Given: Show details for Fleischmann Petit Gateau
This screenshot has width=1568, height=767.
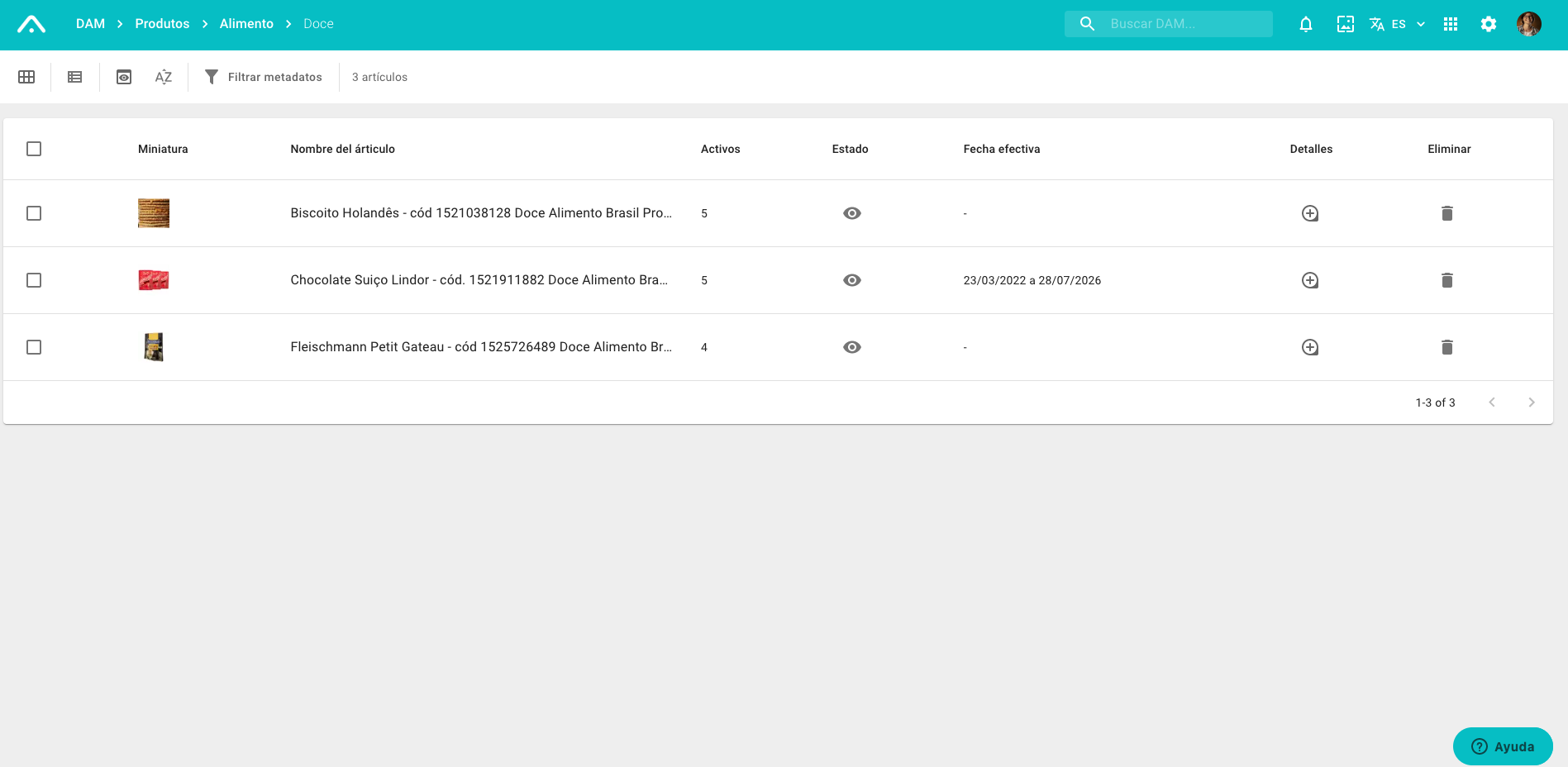Looking at the screenshot, I should pos(1310,347).
